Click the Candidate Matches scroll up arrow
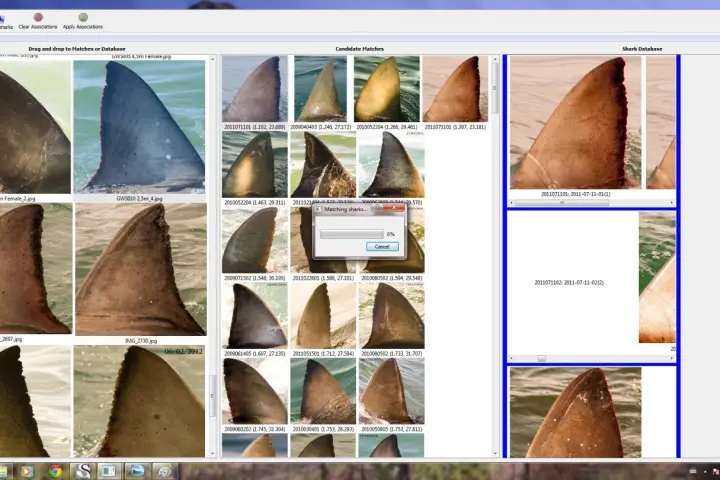This screenshot has height=480, width=720. pyautogui.click(x=495, y=59)
